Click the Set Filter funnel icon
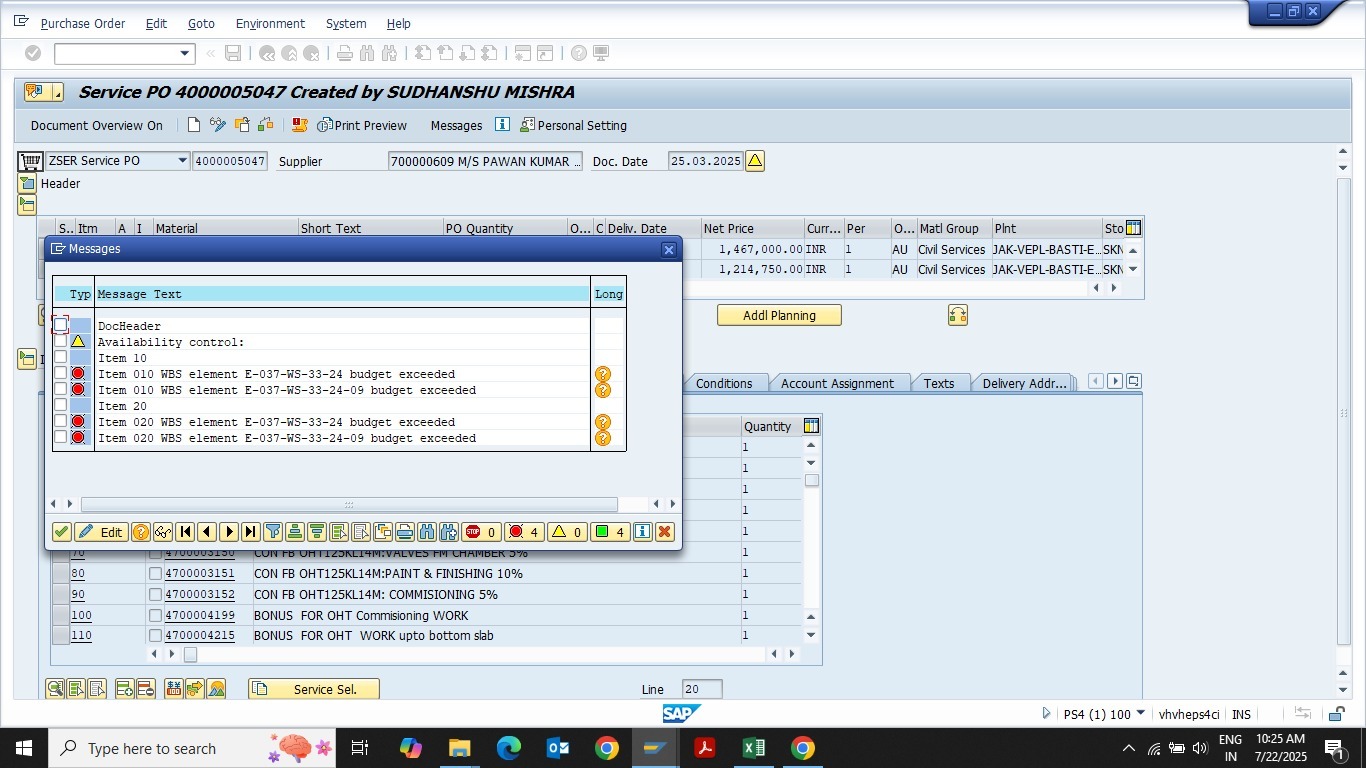The width and height of the screenshot is (1366, 768). [x=272, y=532]
